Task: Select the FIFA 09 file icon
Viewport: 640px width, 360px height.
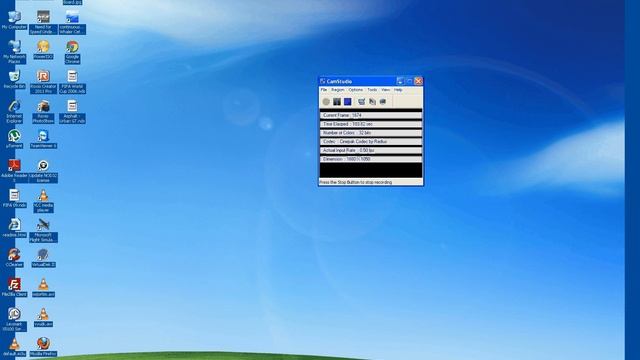Action: click(x=14, y=198)
